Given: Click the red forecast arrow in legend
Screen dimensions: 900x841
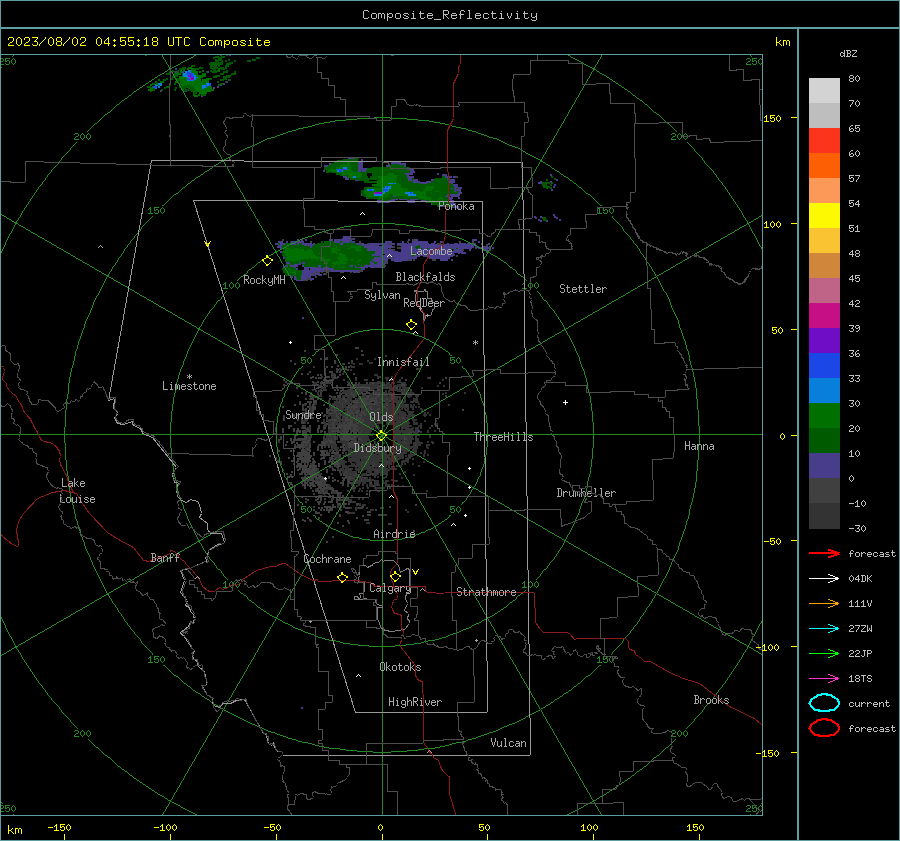Looking at the screenshot, I should (824, 553).
